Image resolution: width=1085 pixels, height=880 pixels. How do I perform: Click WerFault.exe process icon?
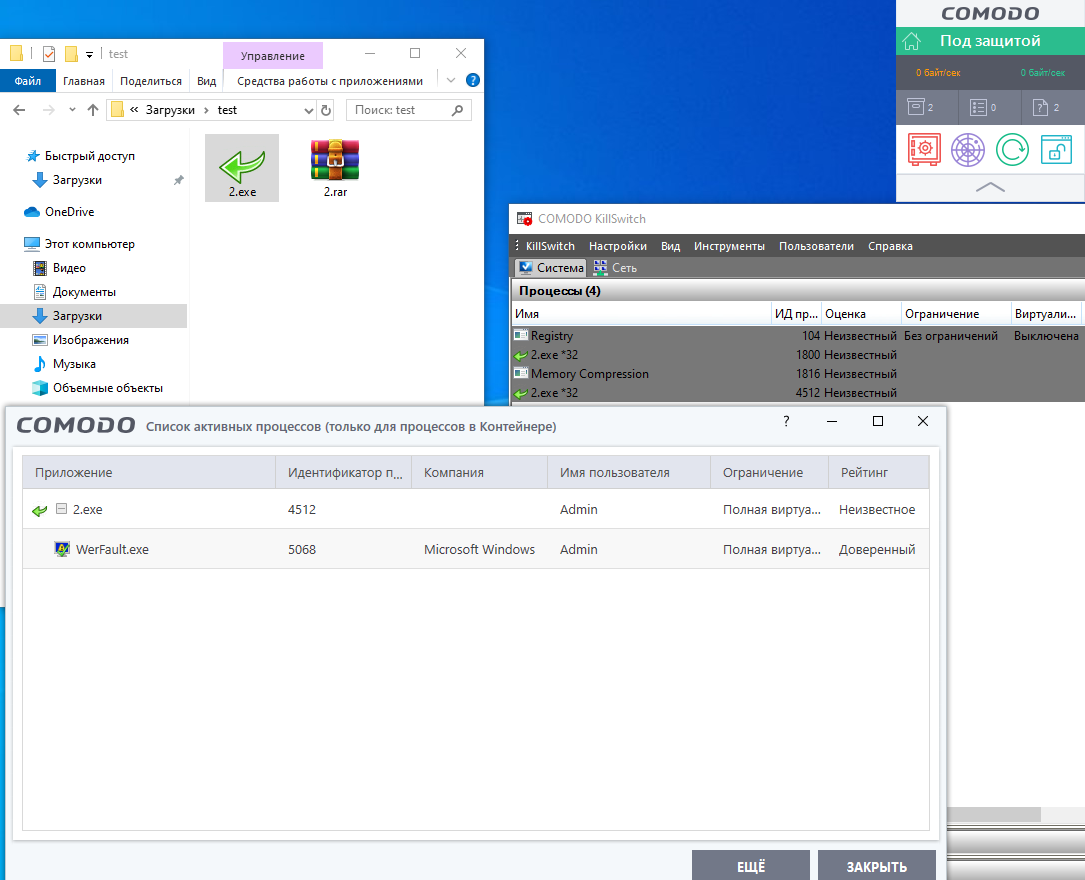[x=62, y=549]
